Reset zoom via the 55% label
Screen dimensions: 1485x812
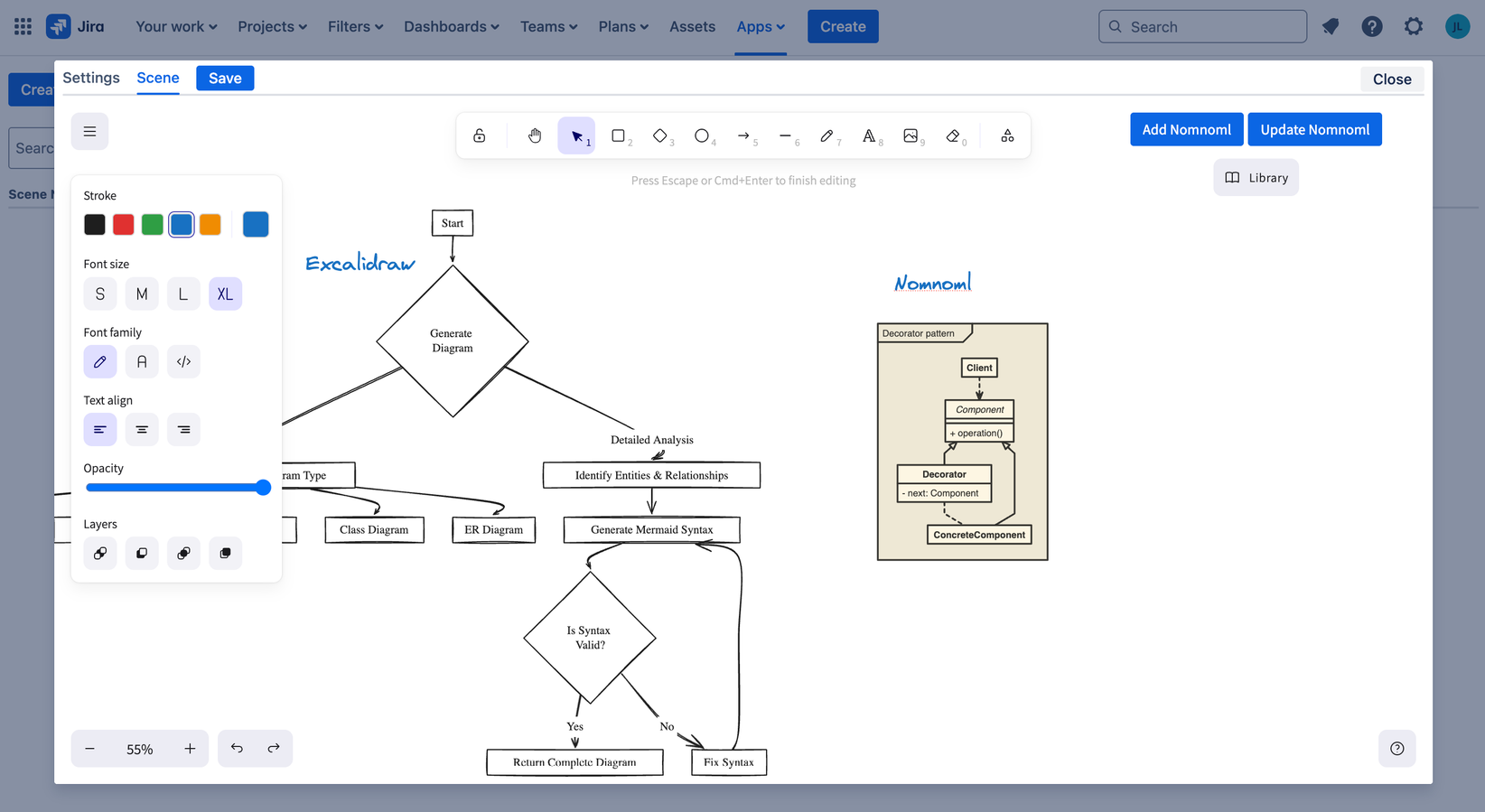coord(140,749)
